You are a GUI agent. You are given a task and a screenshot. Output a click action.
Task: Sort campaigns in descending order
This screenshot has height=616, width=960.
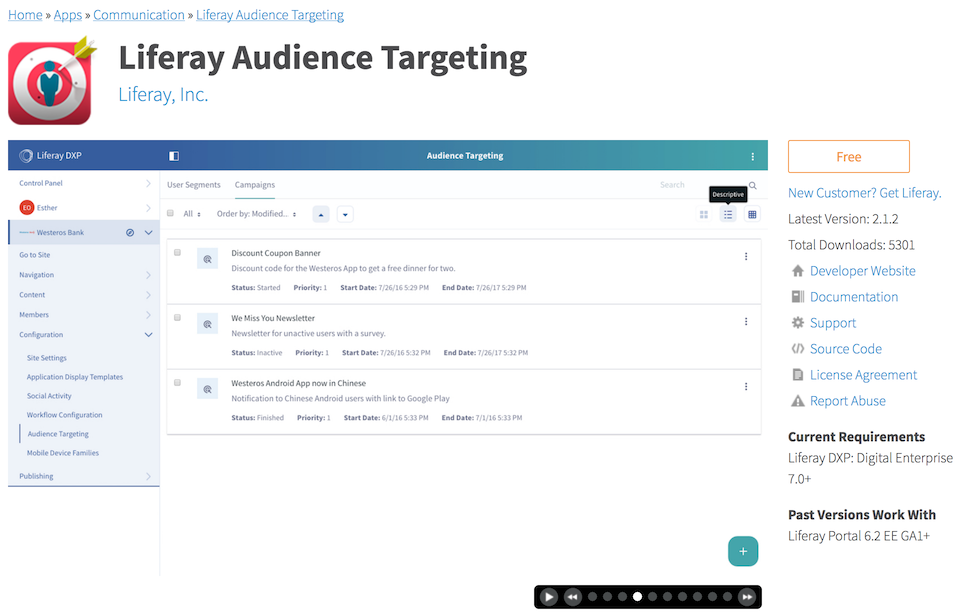tap(345, 214)
